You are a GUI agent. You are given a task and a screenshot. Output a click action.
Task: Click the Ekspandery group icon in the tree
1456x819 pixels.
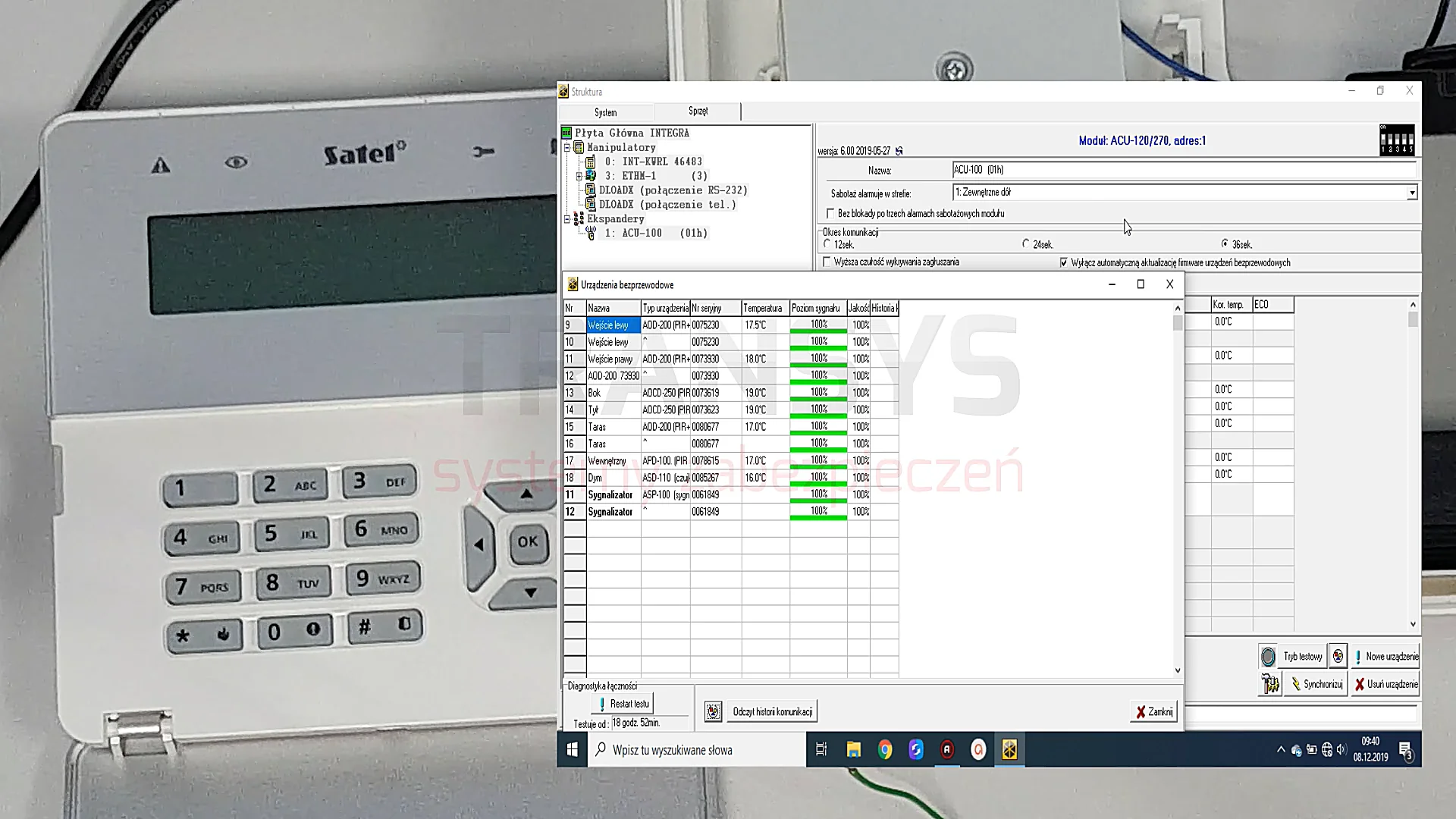coord(579,218)
